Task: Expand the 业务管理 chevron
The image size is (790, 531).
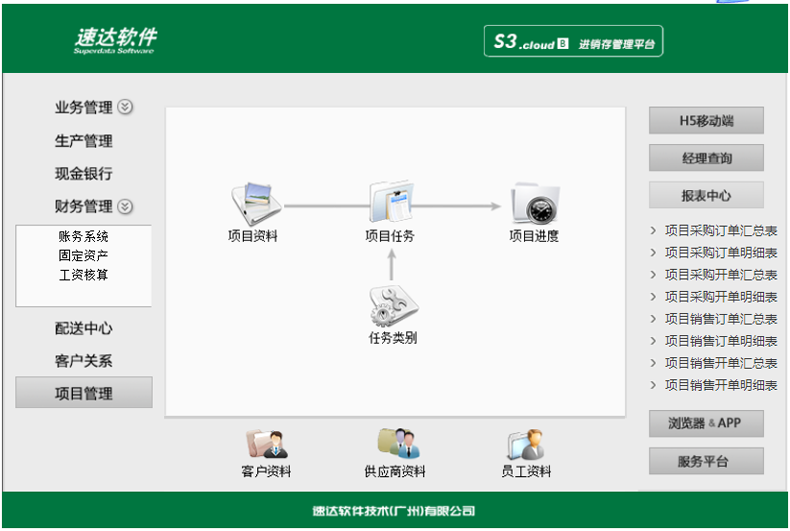Action: pyautogui.click(x=125, y=107)
